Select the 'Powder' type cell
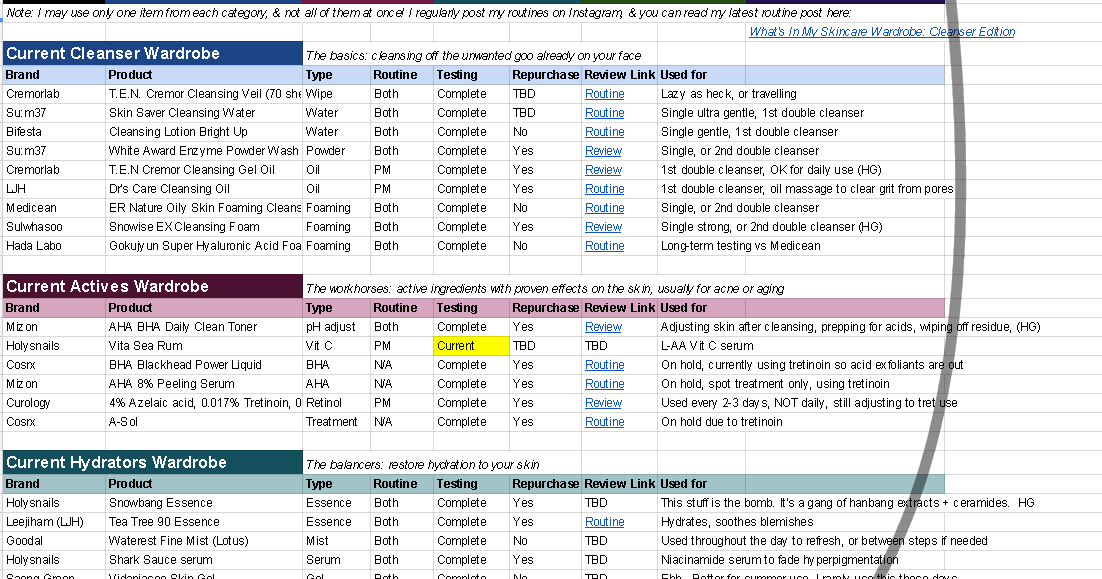The image size is (1102, 579). coord(337,151)
